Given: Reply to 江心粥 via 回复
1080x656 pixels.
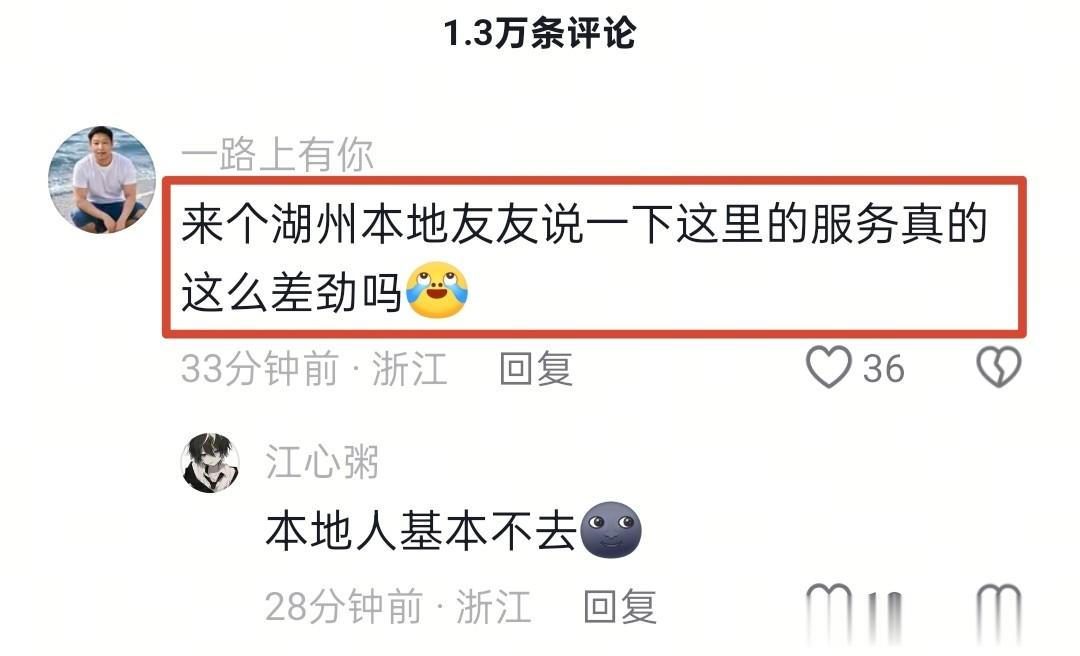Looking at the screenshot, I should pyautogui.click(x=620, y=607).
